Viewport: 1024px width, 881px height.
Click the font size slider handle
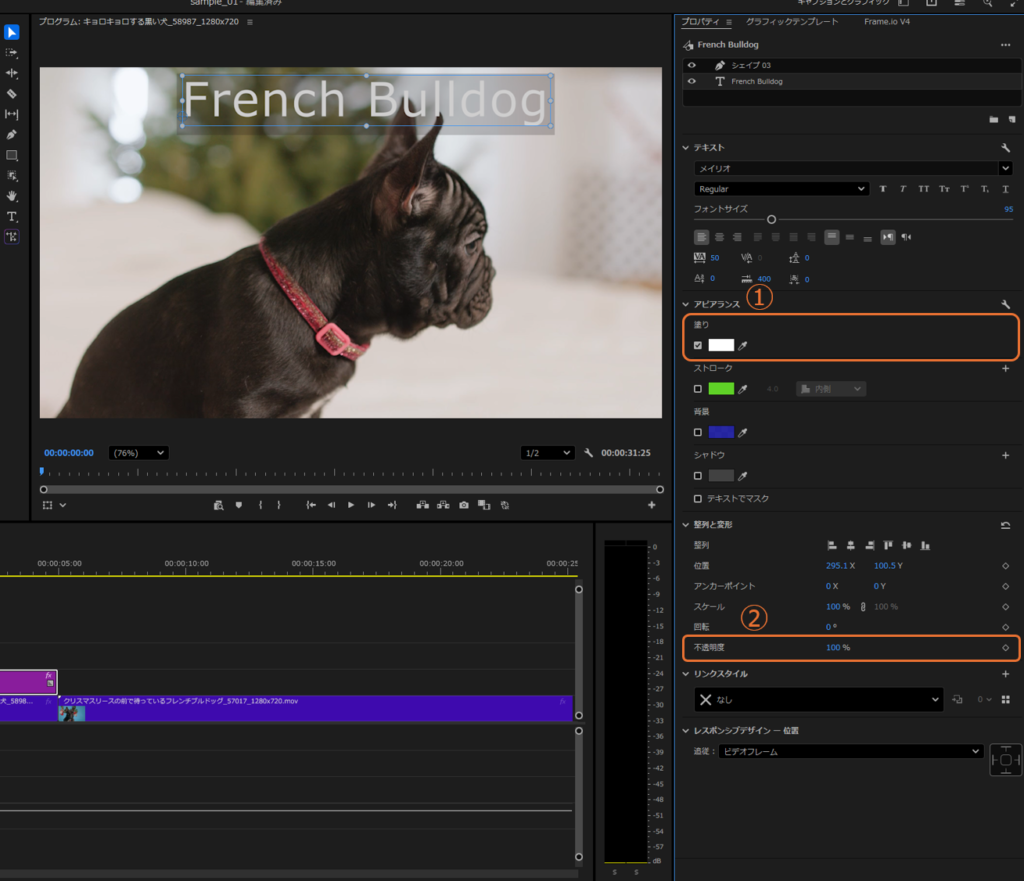[771, 219]
